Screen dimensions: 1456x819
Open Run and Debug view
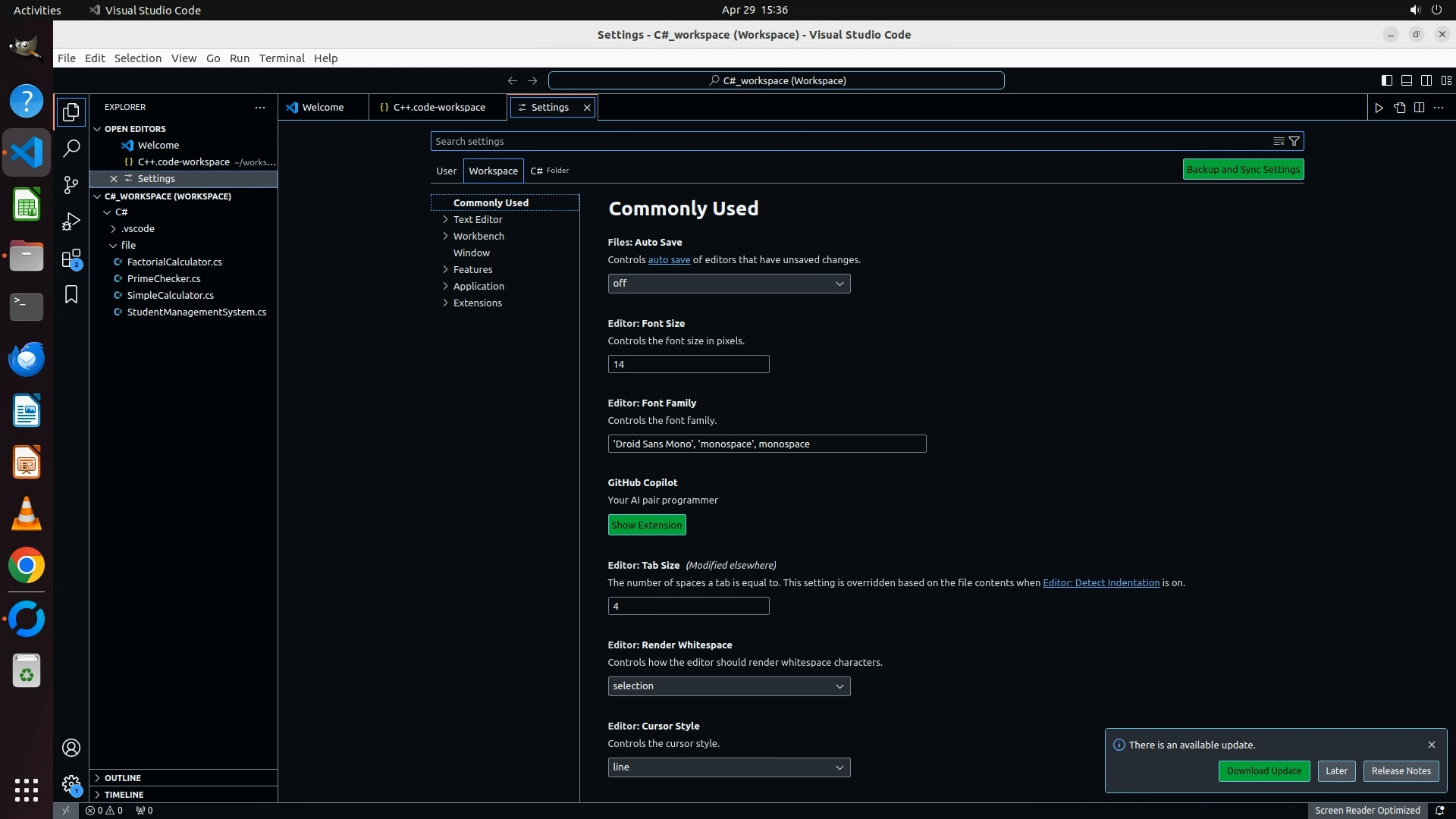(x=71, y=221)
